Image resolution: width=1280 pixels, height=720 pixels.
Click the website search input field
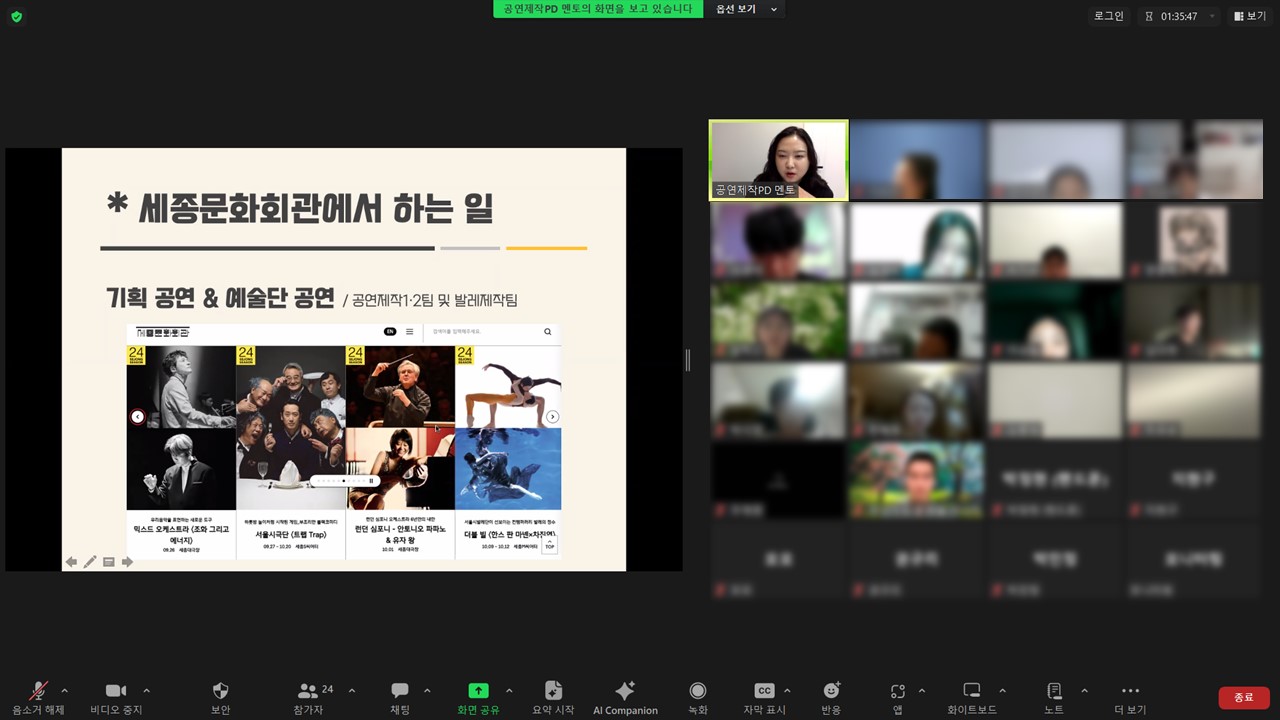tap(484, 331)
